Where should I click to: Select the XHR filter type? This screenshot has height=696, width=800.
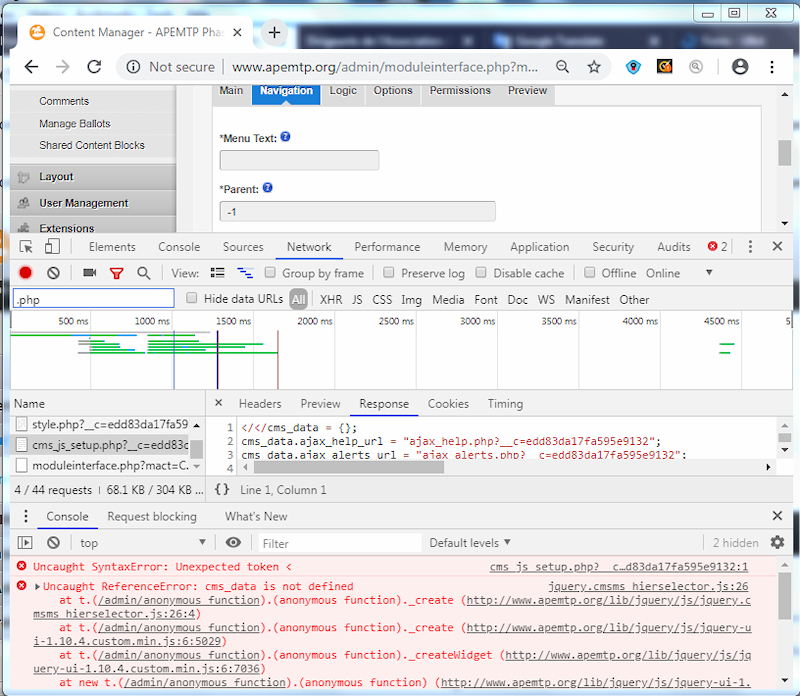pos(331,299)
